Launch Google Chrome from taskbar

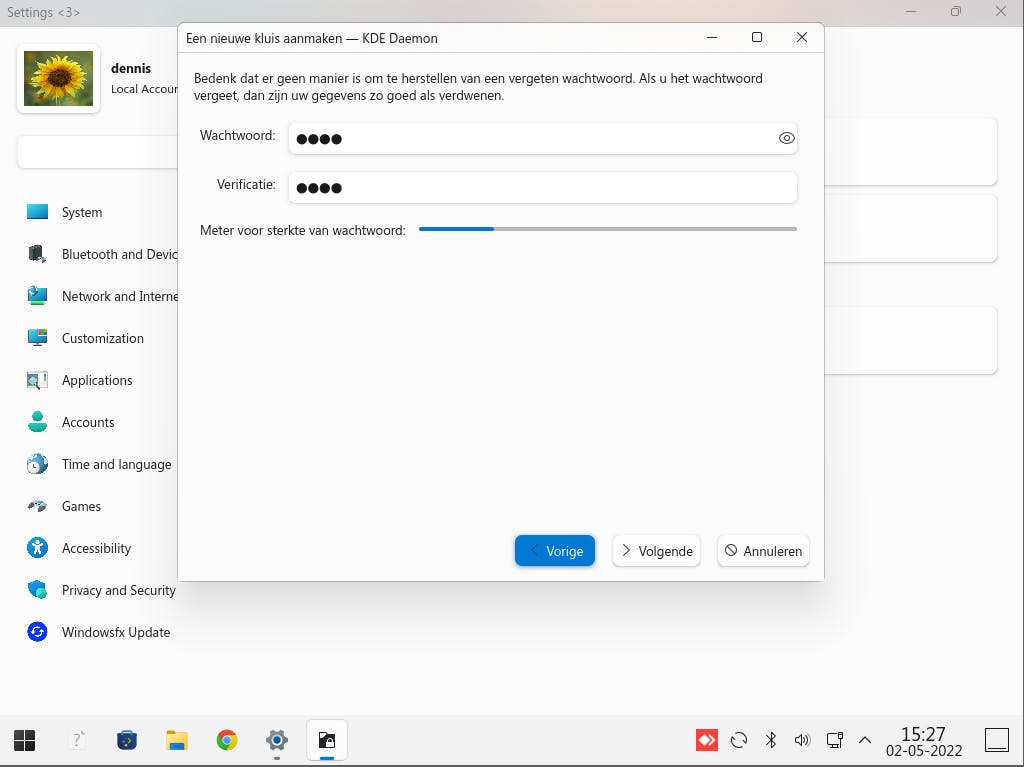click(227, 740)
